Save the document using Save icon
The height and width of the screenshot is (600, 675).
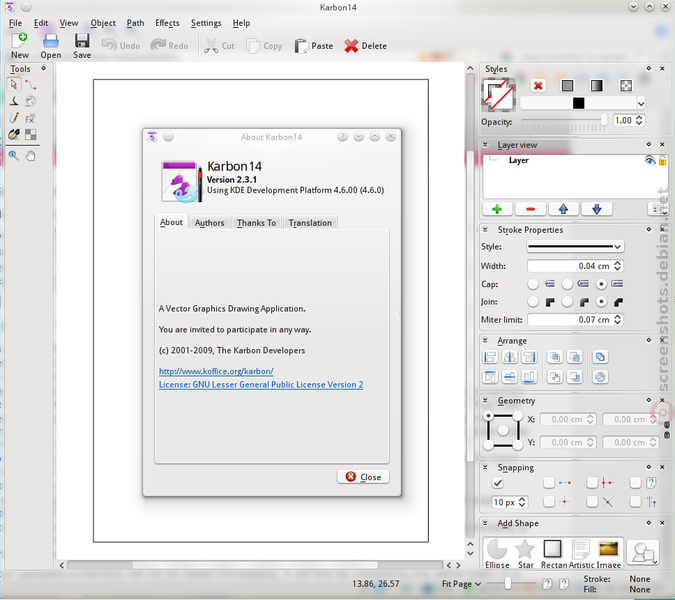pos(82,46)
